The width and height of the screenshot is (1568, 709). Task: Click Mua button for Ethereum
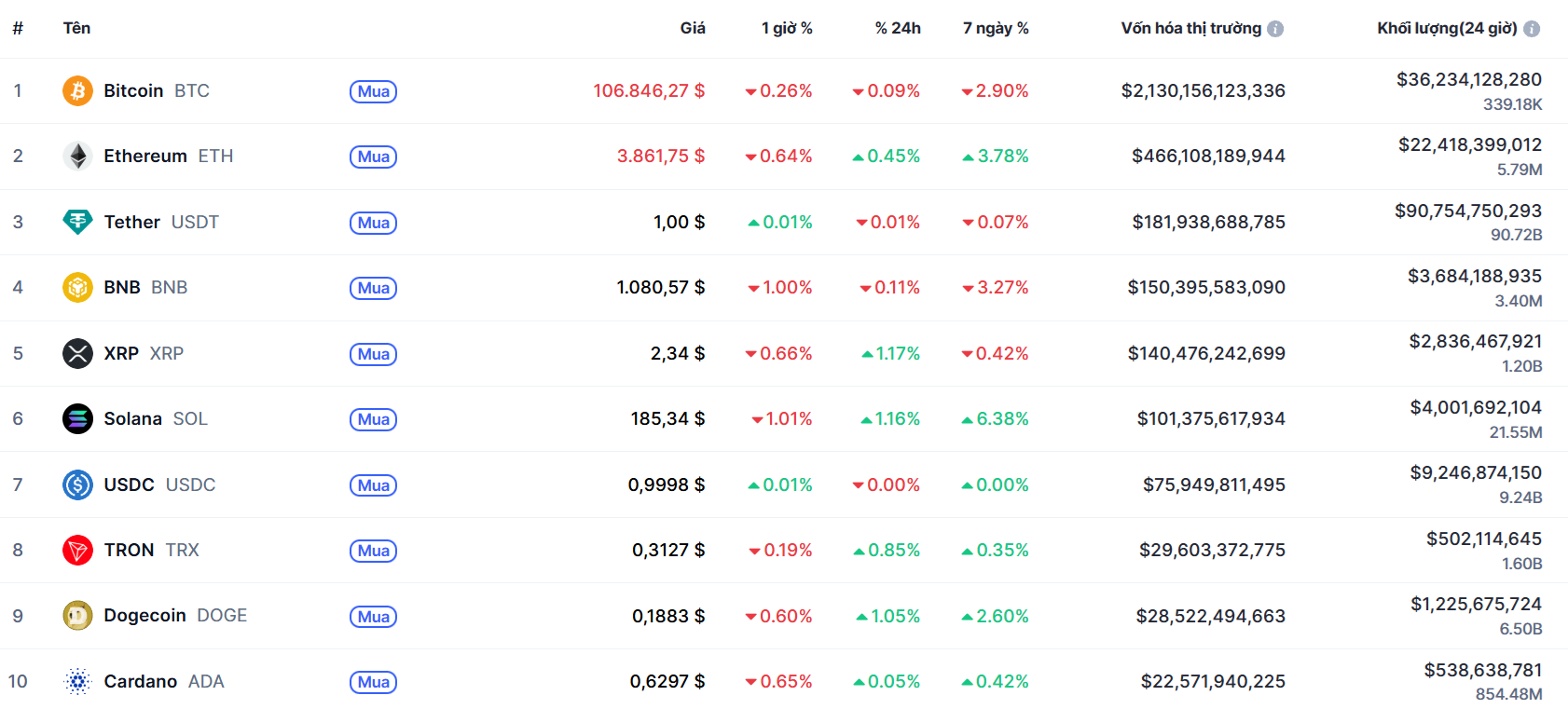[373, 157]
